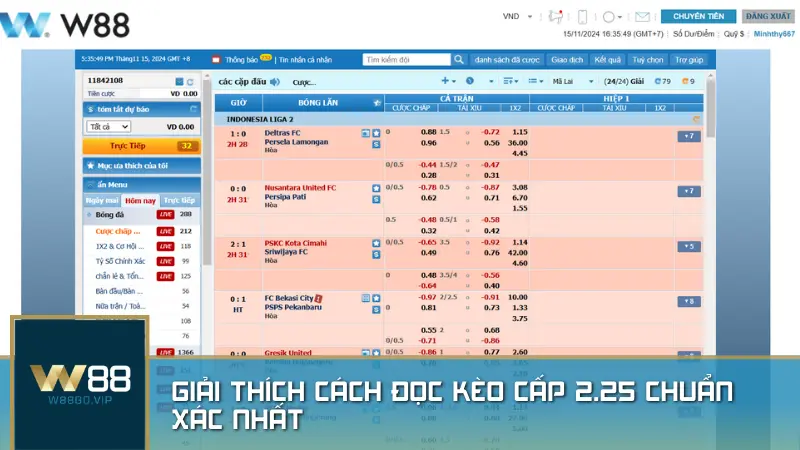This screenshot has height=450, width=800.
Task: Toggle the Ẩn Menu sidebar header
Action: coord(142,185)
